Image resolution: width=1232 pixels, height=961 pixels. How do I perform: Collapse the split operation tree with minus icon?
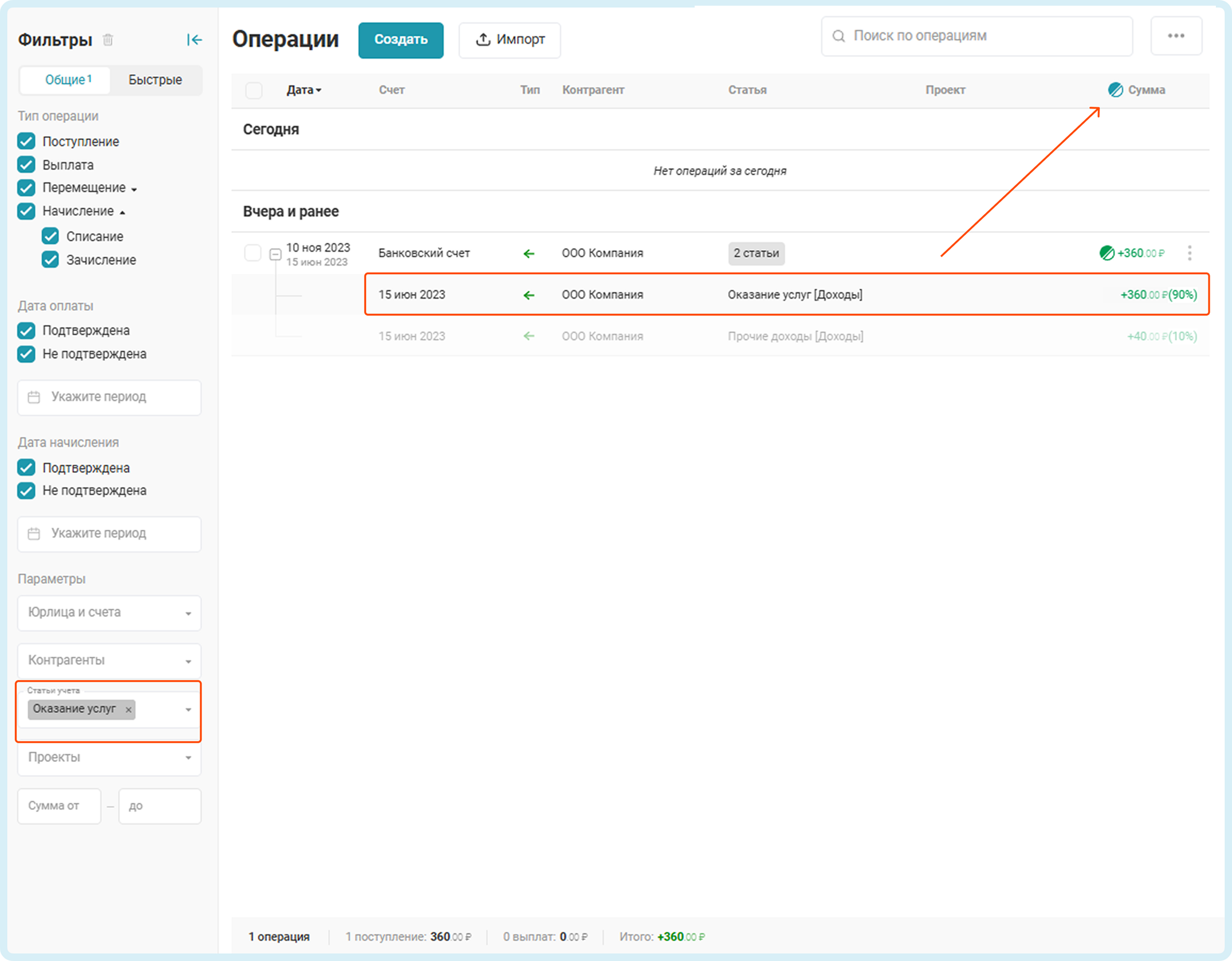[275, 254]
